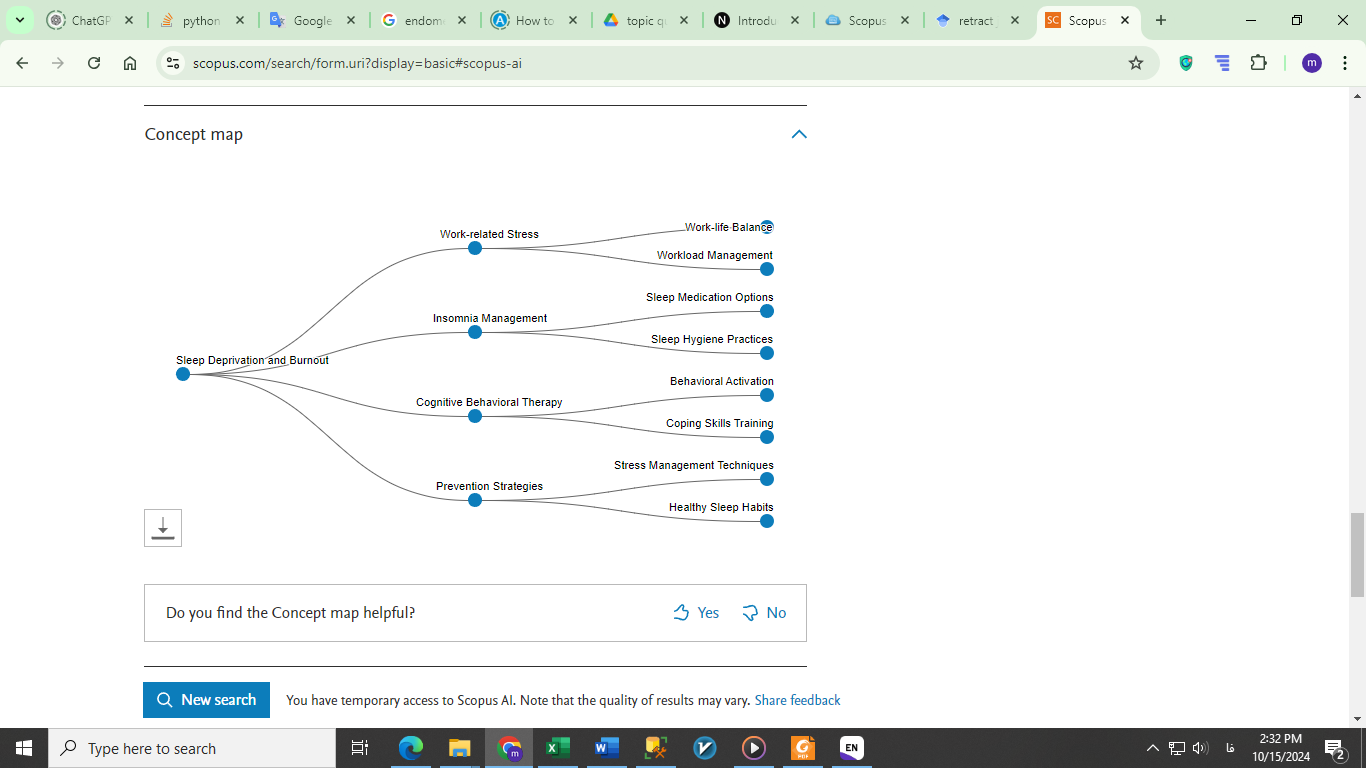1366x768 pixels.
Task: Open the Chrome three-dot menu
Action: tap(1345, 63)
